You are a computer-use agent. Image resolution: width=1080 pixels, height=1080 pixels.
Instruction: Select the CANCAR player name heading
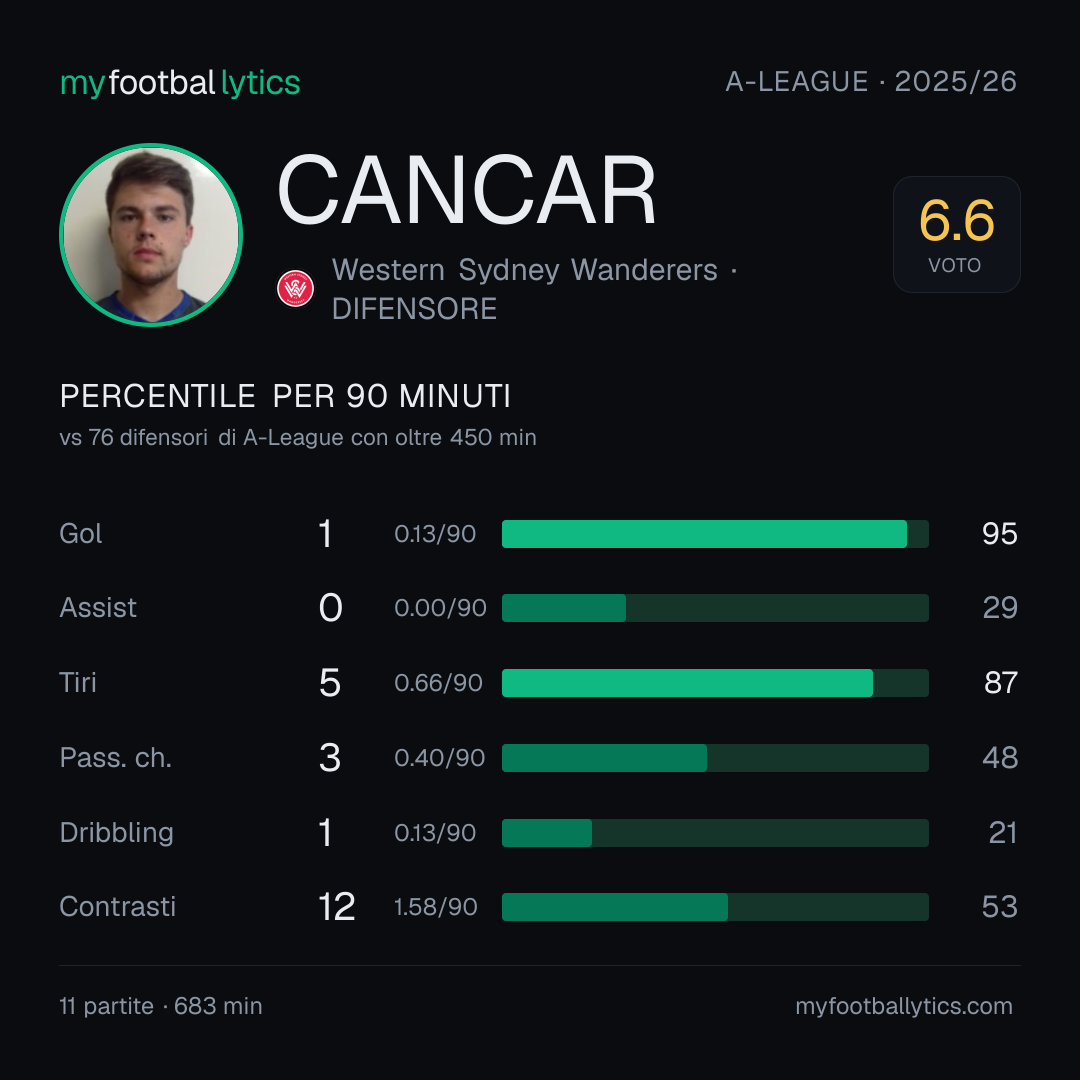466,190
